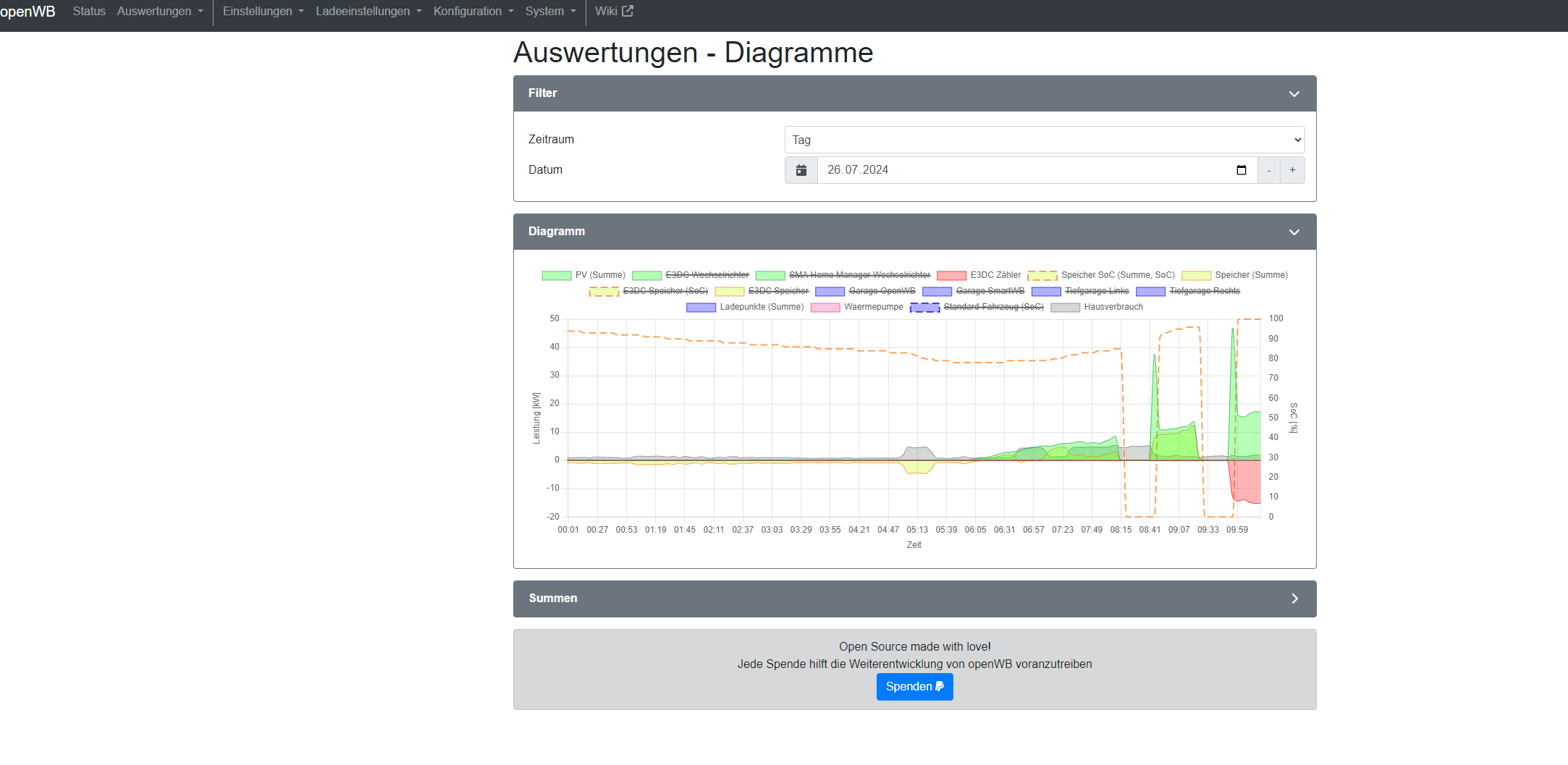Click the PayPal Spenden button
This screenshot has width=1568, height=765.
914,686
